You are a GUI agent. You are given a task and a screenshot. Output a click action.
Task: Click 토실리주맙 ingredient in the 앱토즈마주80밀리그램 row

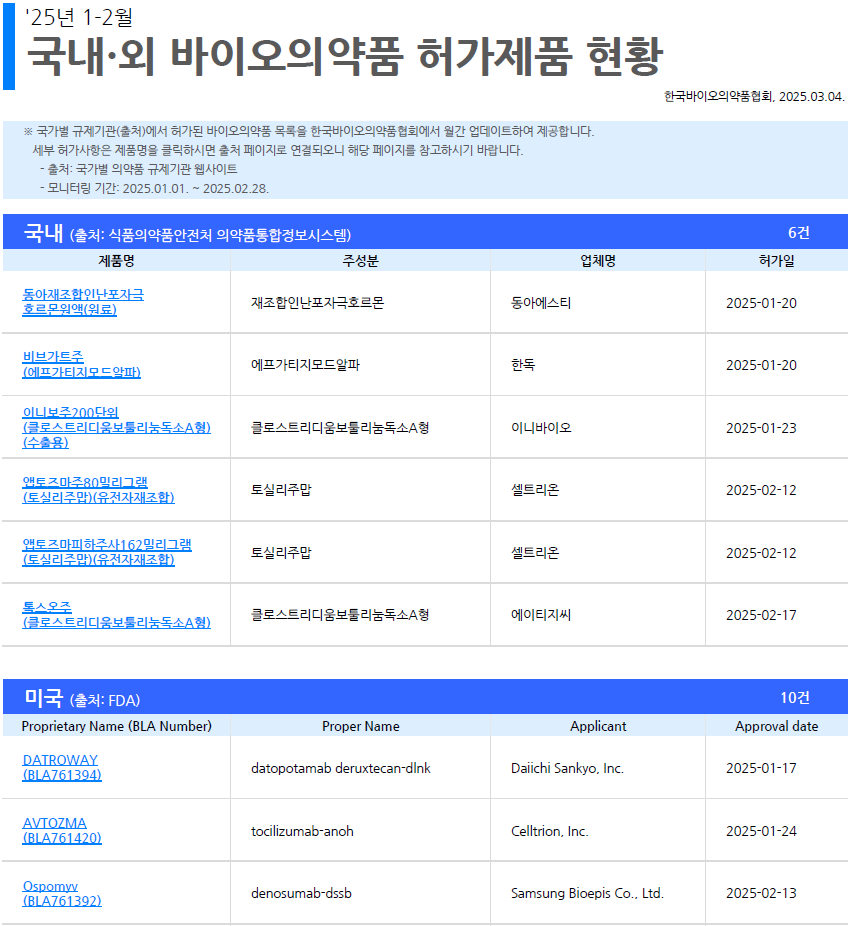[x=281, y=490]
